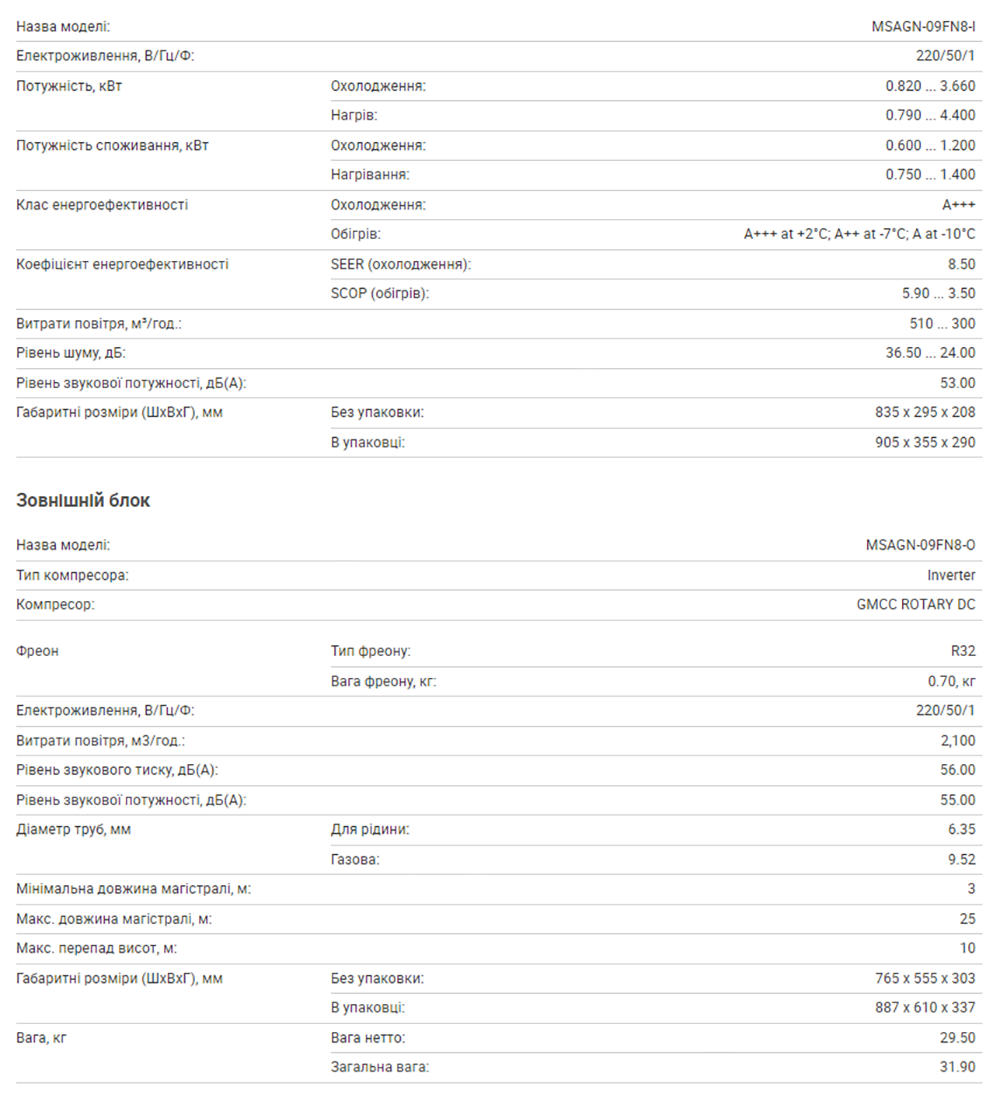This screenshot has height=1094, width=1000.
Task: Click the 'Назва моделі:' label in first table
Action: (63, 27)
